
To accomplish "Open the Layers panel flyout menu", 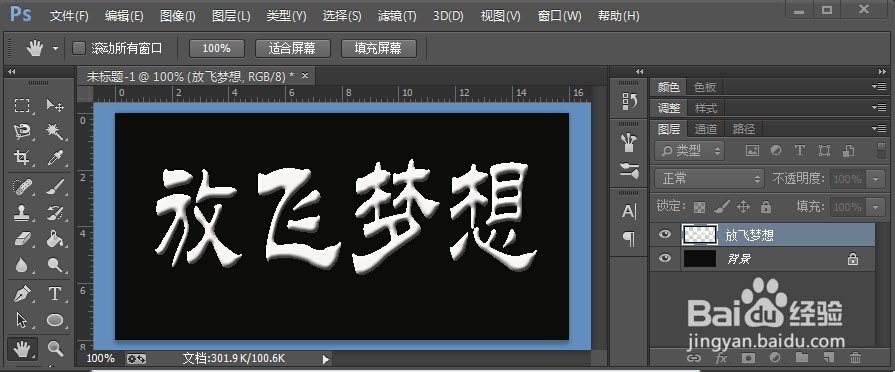I will [878, 128].
